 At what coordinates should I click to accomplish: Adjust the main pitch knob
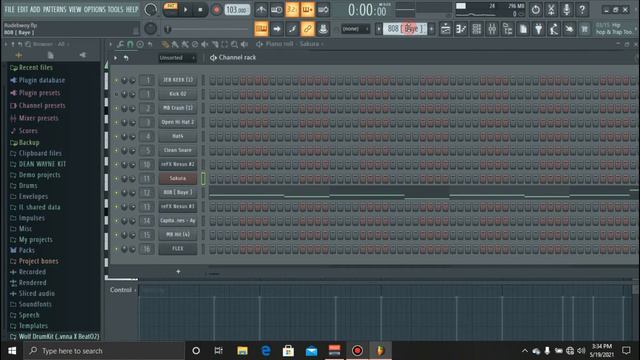click(x=151, y=29)
